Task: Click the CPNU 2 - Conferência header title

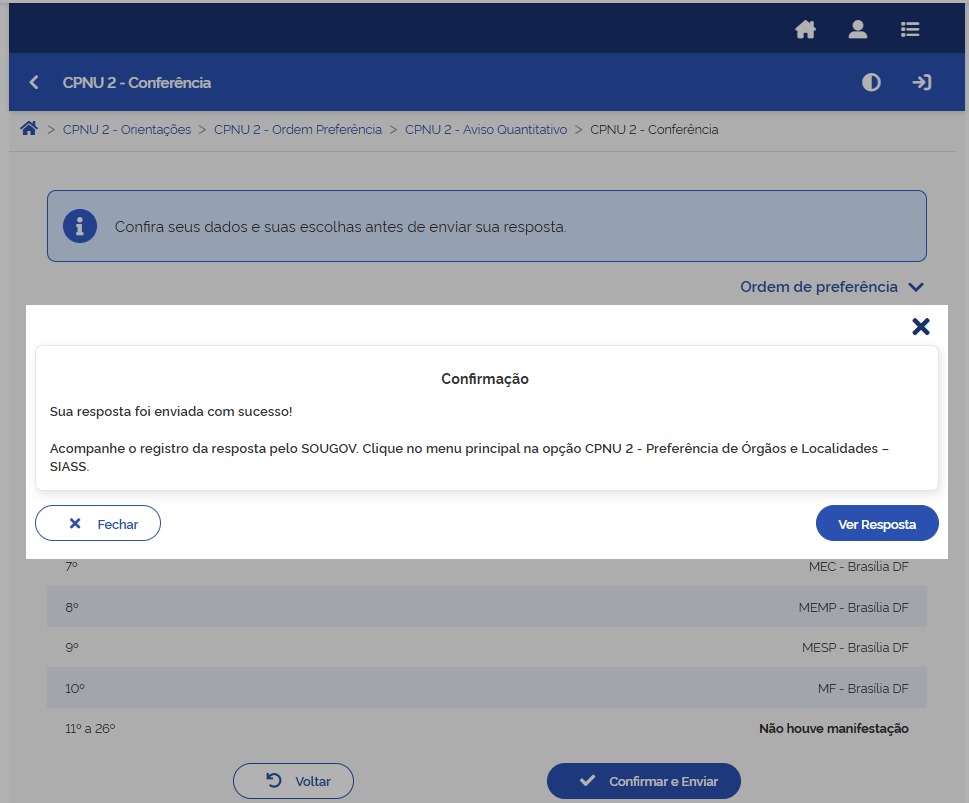Action: [x=137, y=82]
